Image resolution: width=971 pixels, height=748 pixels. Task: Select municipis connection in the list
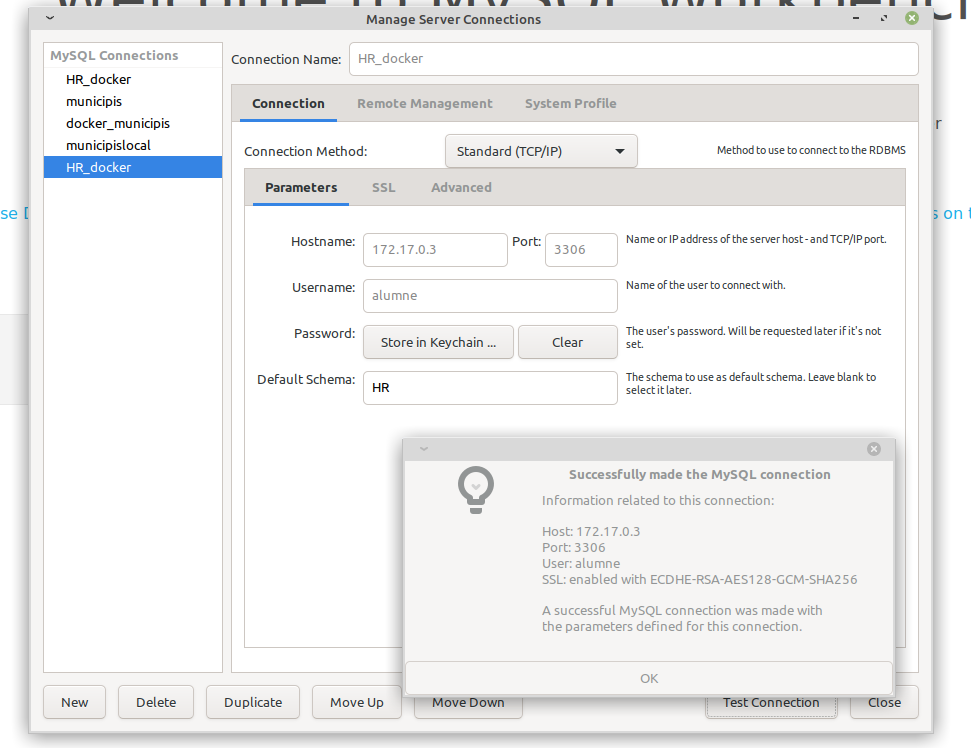pyautogui.click(x=94, y=101)
